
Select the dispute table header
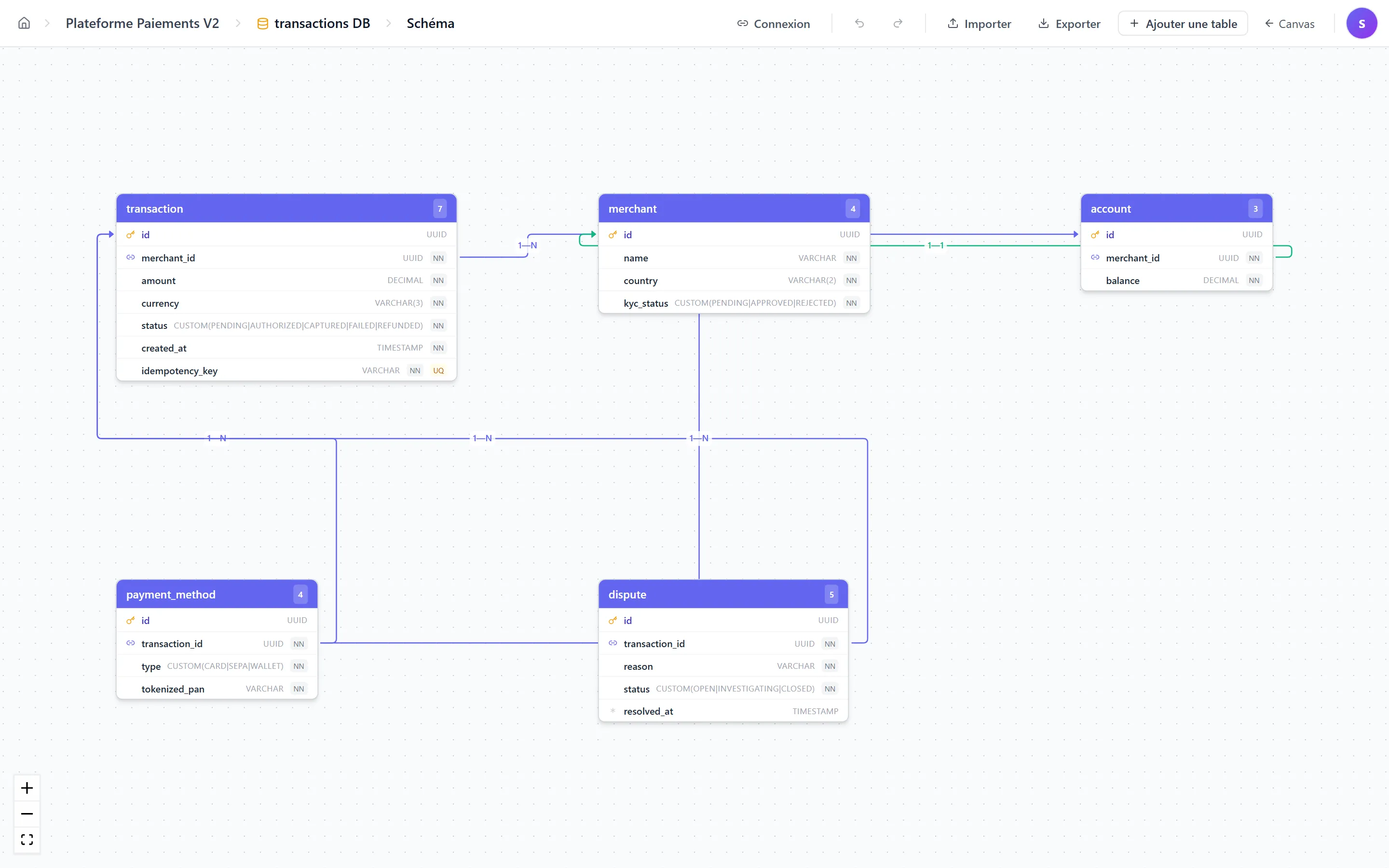point(723,594)
